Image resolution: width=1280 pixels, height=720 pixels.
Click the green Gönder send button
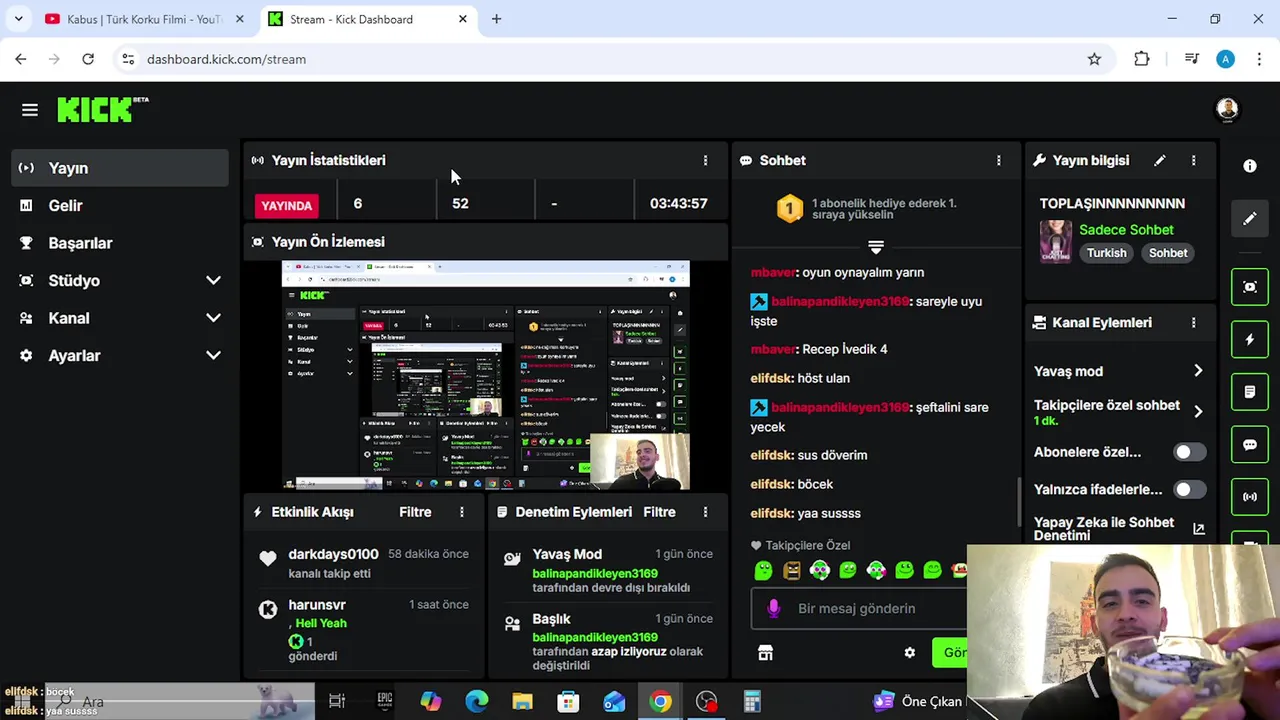(949, 652)
